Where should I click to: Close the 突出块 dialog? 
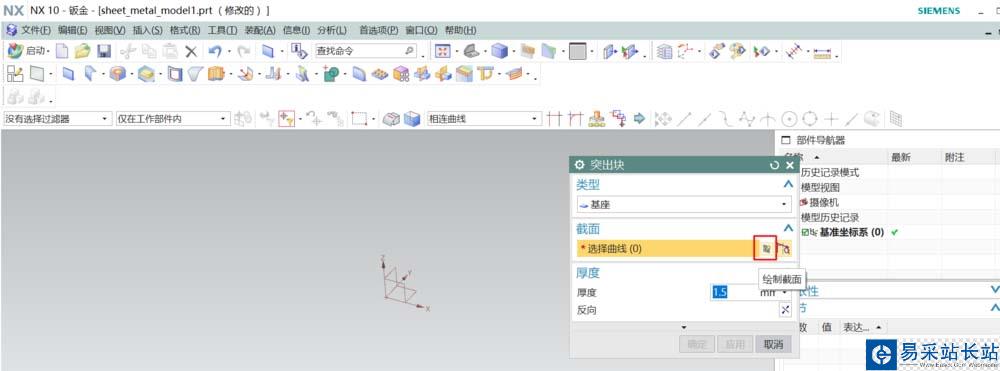click(x=790, y=165)
